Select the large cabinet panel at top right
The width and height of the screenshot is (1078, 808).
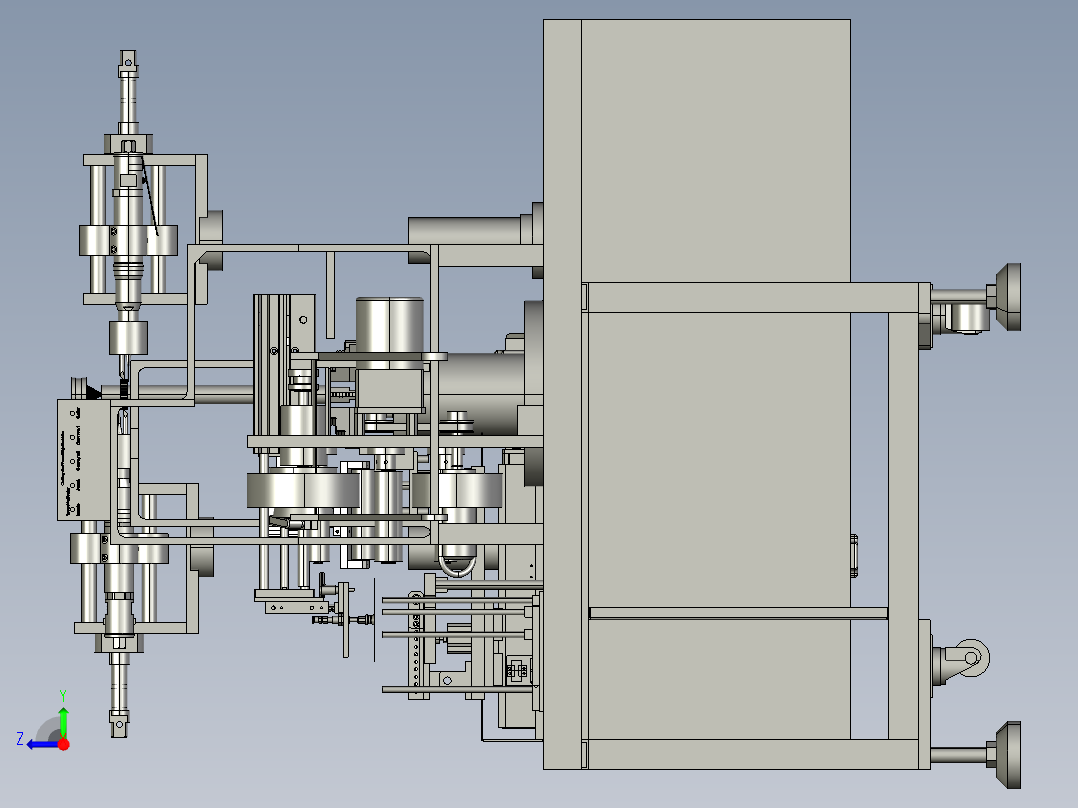[715, 151]
